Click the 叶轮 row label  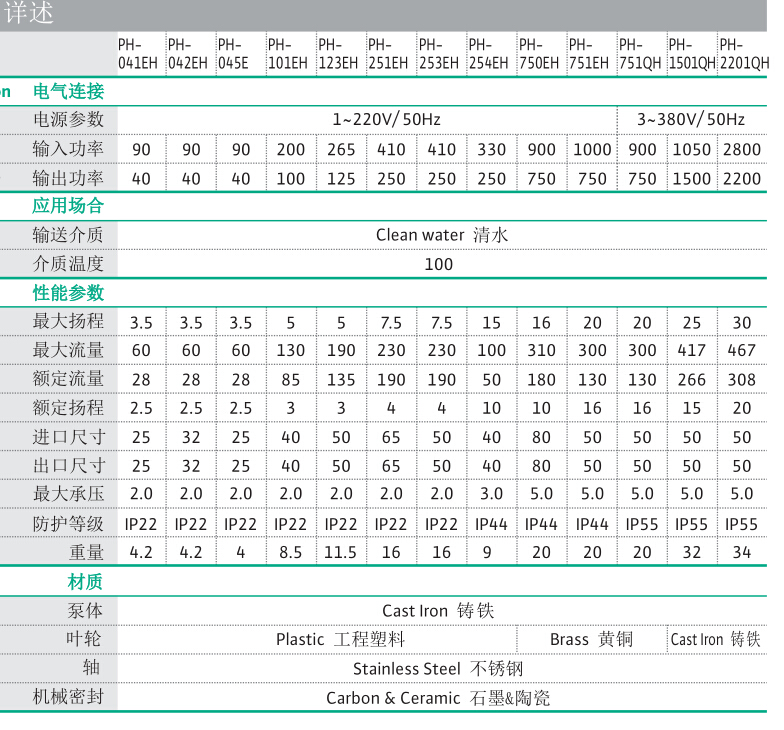[84, 639]
